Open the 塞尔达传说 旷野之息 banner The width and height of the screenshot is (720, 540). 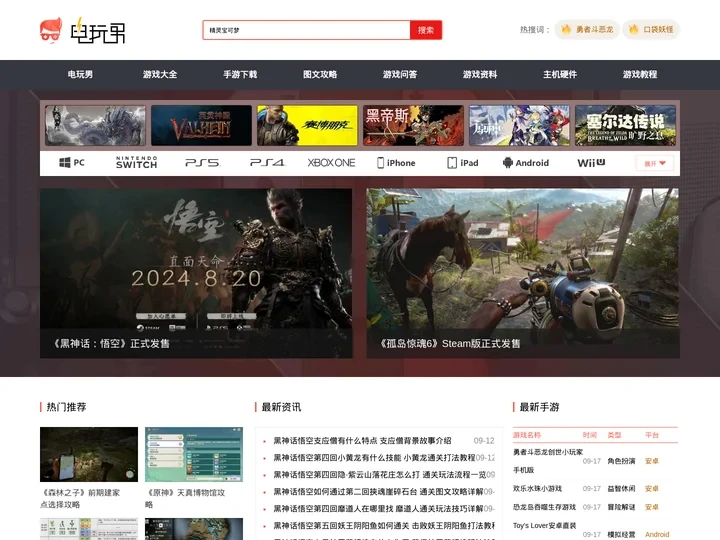[x=625, y=125]
